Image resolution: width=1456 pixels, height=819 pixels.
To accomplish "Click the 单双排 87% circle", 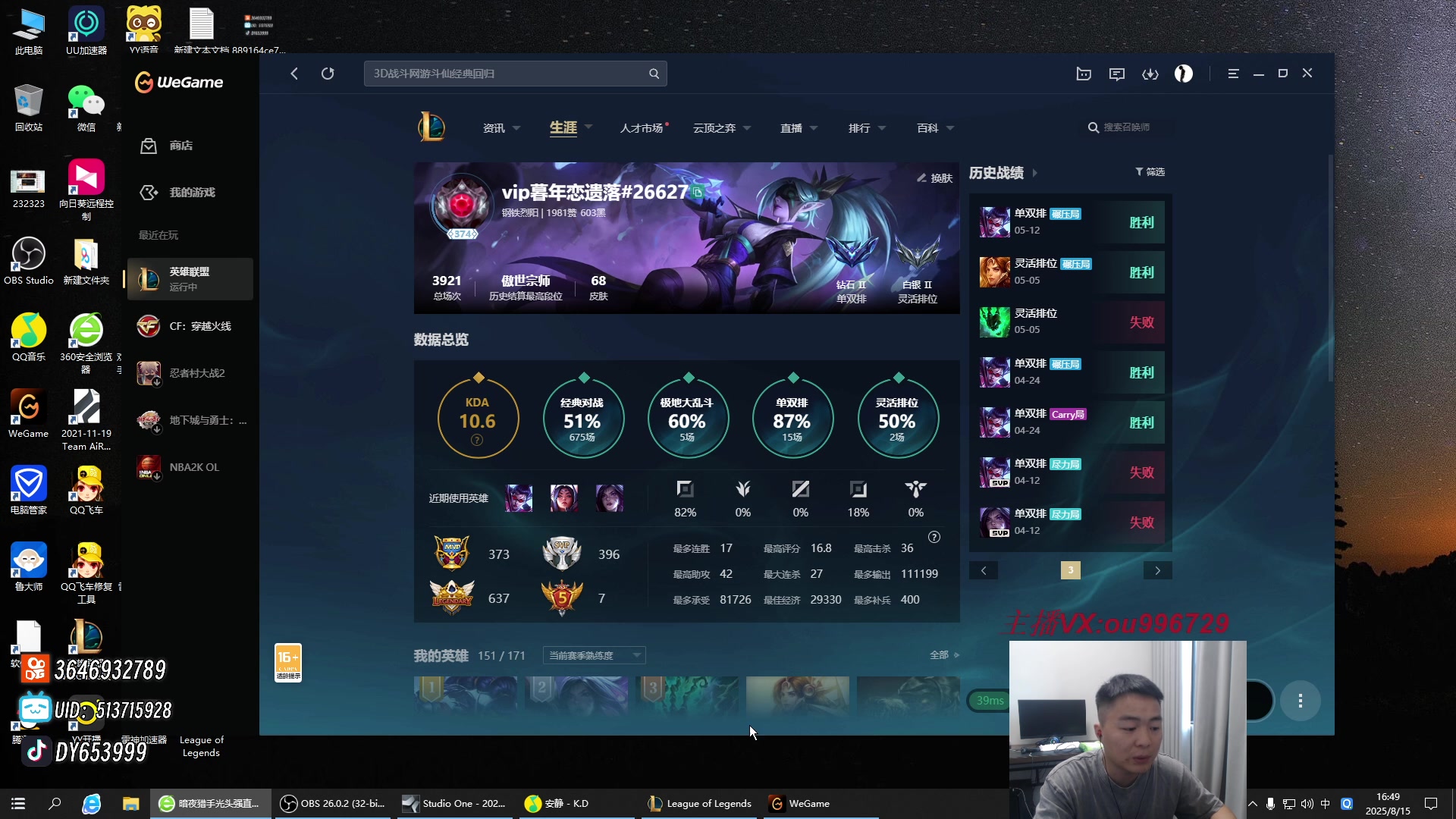I will [x=792, y=418].
